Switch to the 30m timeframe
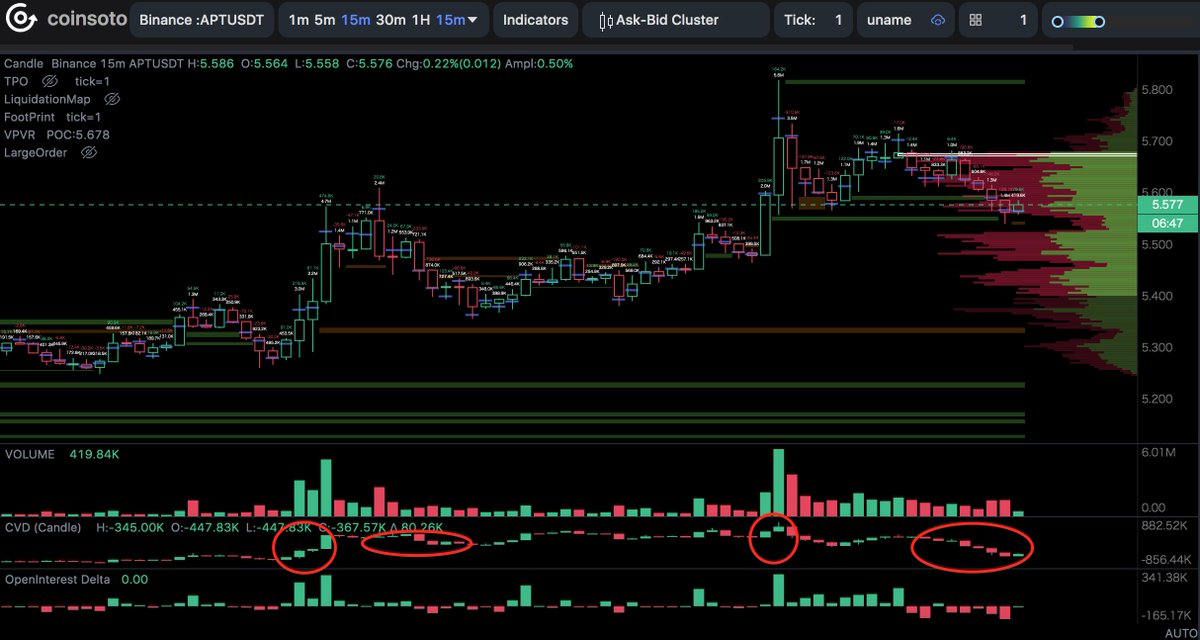 (x=390, y=19)
